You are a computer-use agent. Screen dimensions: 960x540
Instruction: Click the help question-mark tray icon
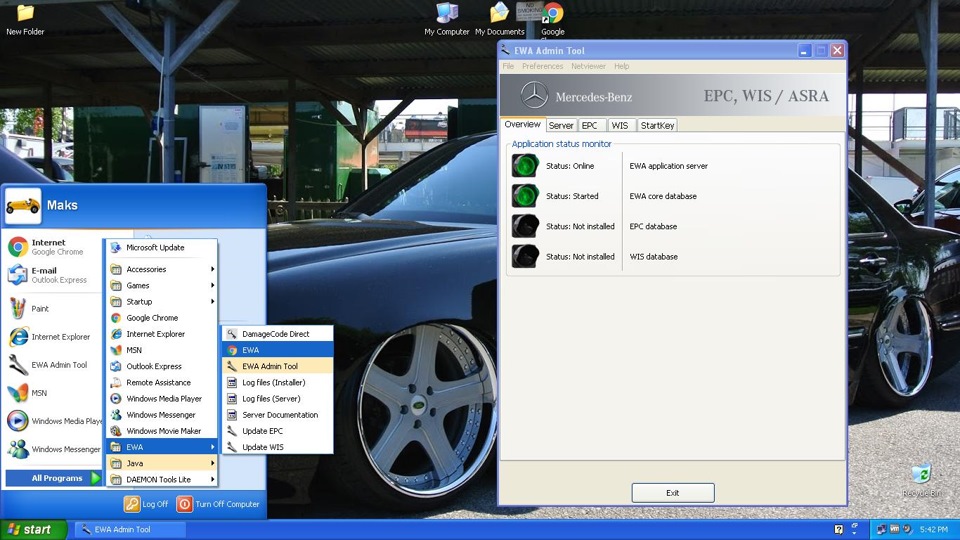tap(839, 530)
